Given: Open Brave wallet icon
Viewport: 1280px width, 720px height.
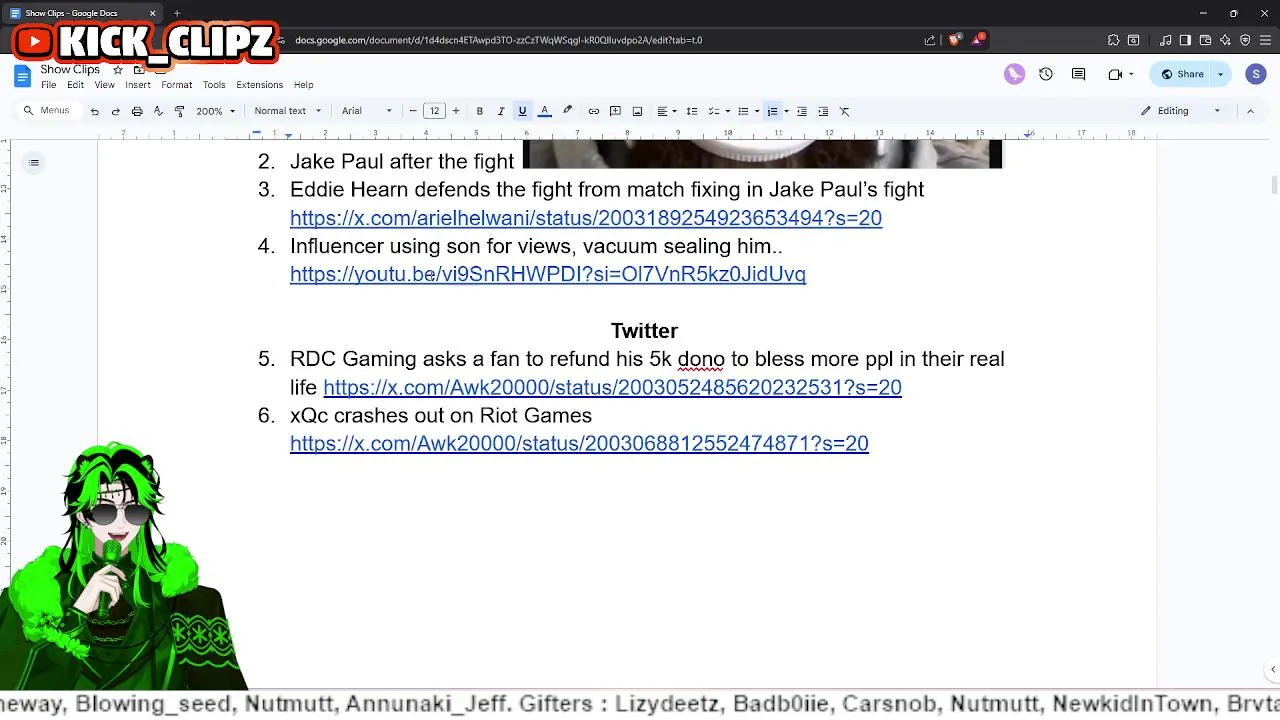Looking at the screenshot, I should [x=1205, y=40].
